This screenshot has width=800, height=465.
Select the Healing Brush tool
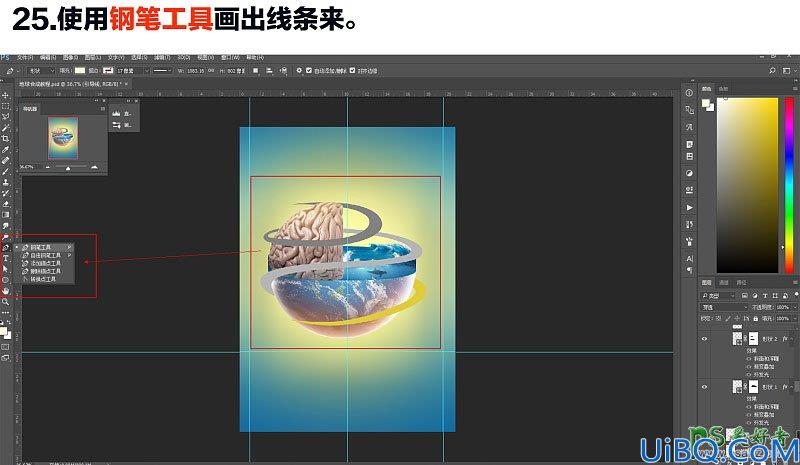[x=6, y=160]
